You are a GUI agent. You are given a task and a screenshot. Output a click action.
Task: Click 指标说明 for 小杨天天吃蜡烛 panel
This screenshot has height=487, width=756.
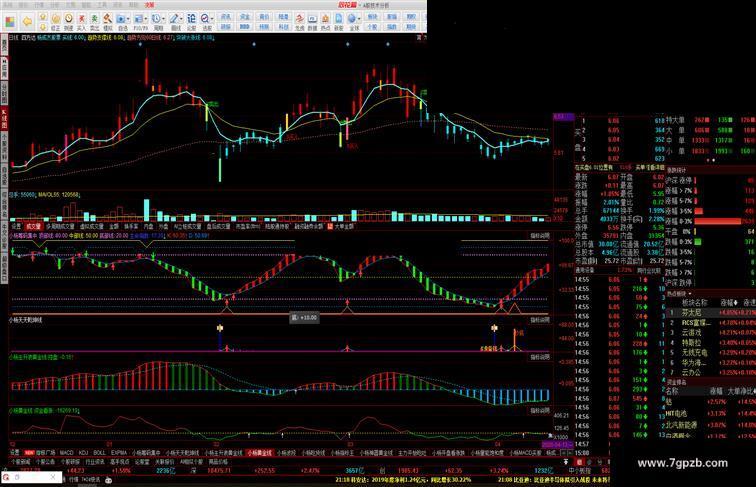pyautogui.click(x=540, y=320)
